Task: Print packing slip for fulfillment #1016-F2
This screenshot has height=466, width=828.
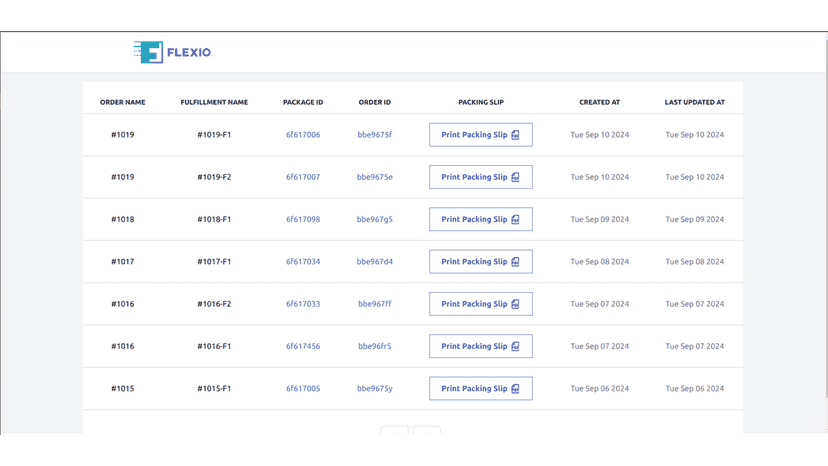Action: click(481, 304)
